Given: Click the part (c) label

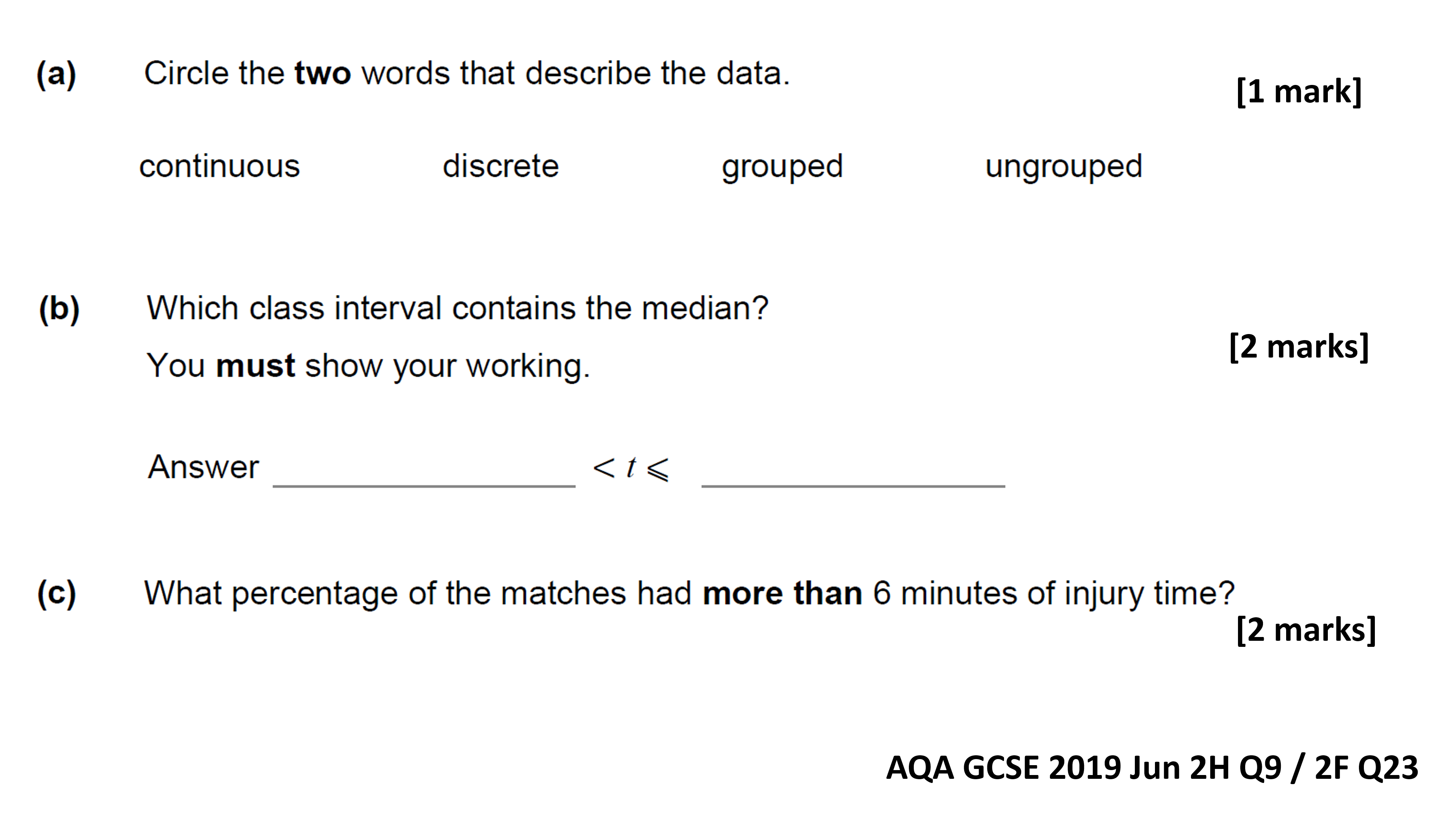Looking at the screenshot, I should [56, 594].
